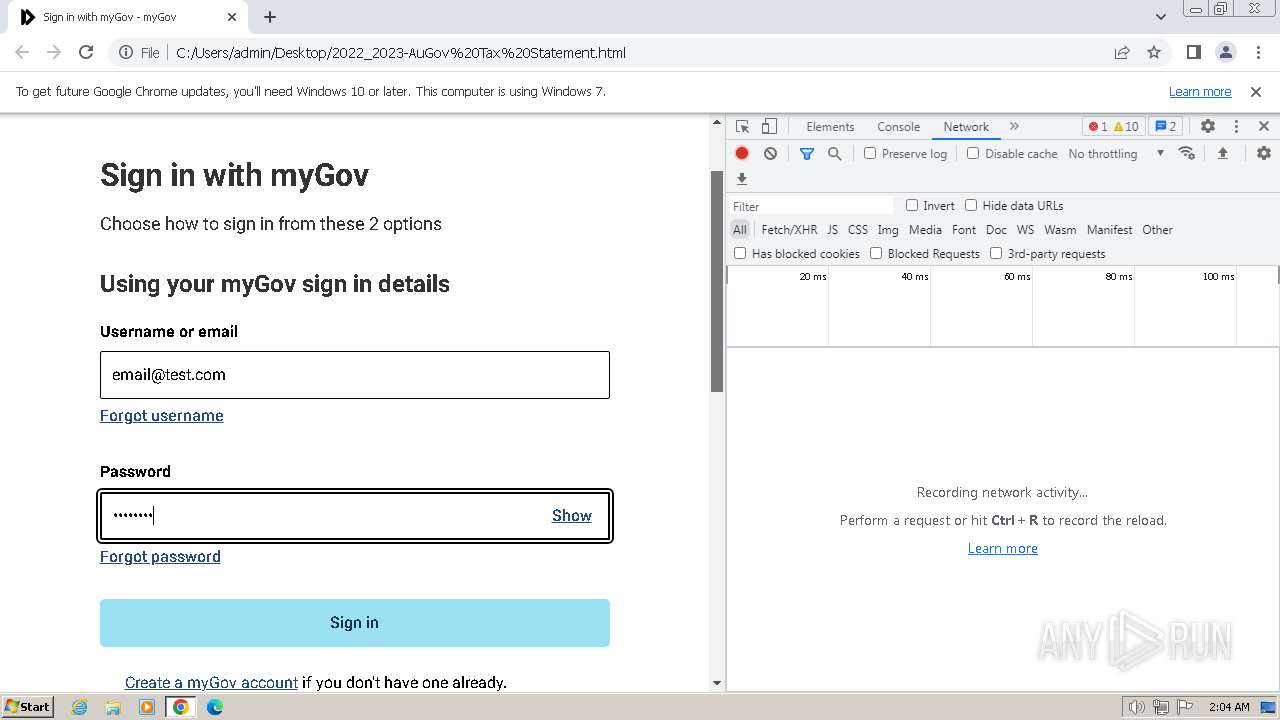The height and width of the screenshot is (720, 1280).
Task: Share this page from the address bar
Action: pyautogui.click(x=1122, y=53)
